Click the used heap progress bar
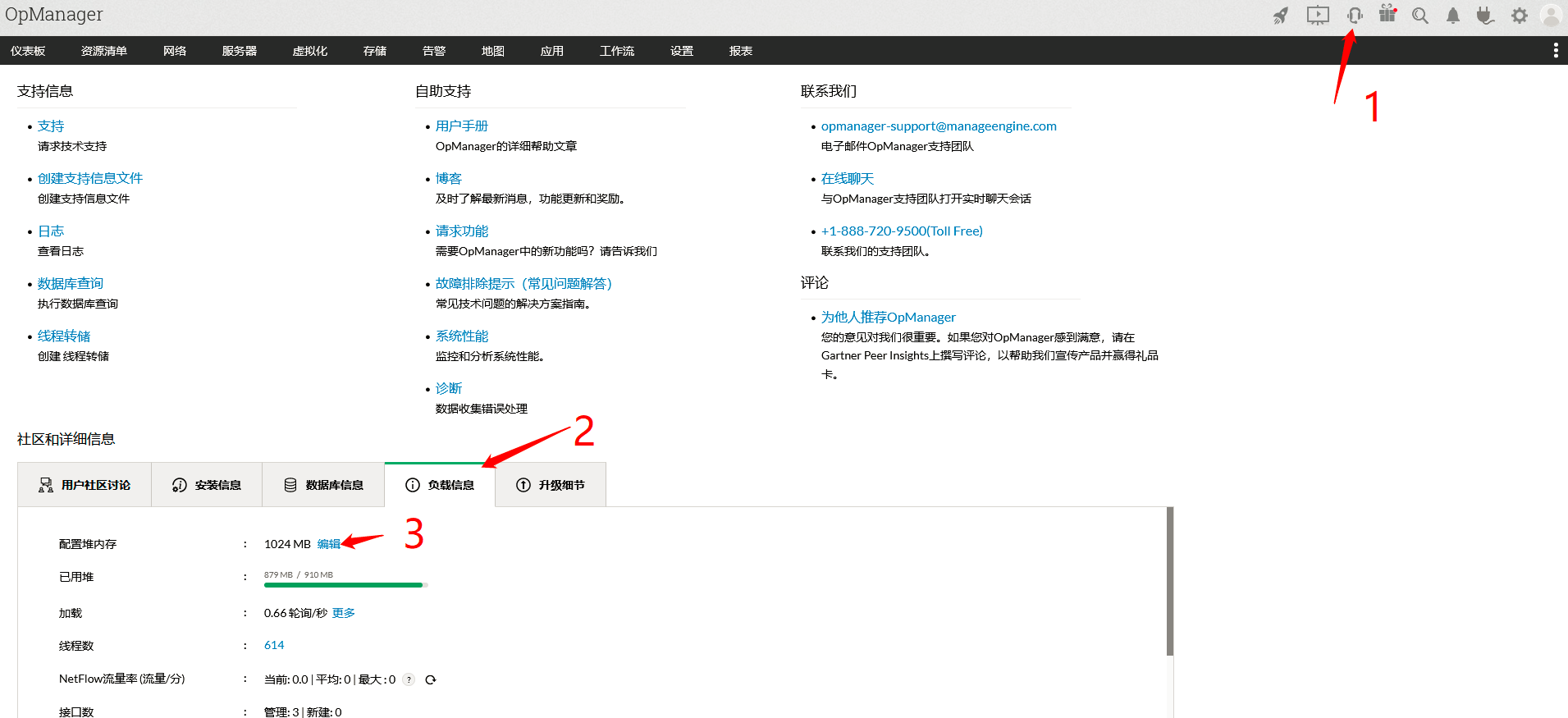Screen dimensions: 1568x718 tap(346, 585)
